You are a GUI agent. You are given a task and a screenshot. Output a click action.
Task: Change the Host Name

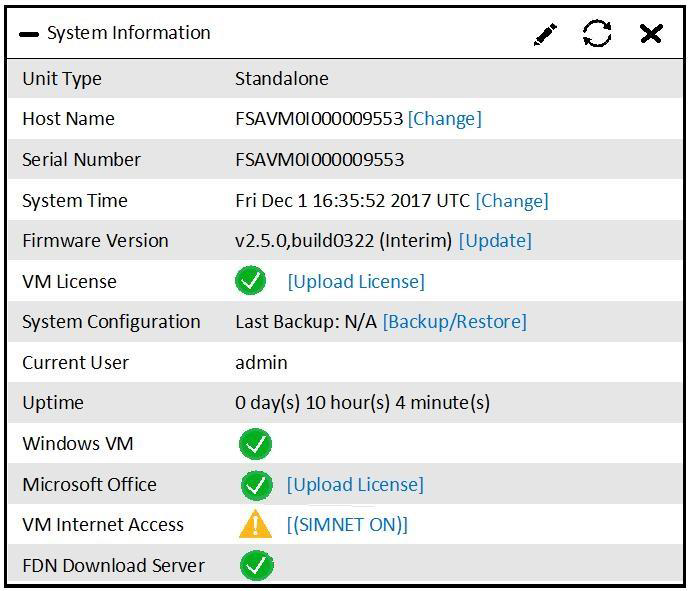tap(444, 119)
